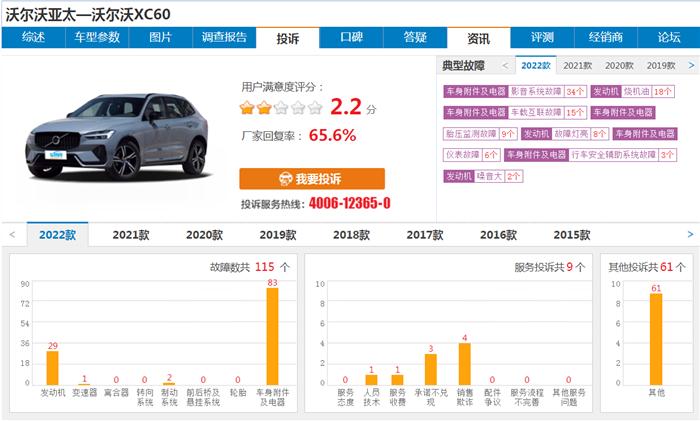Open the 答疑 tab
Screen dimensions: 700x421
pos(415,38)
